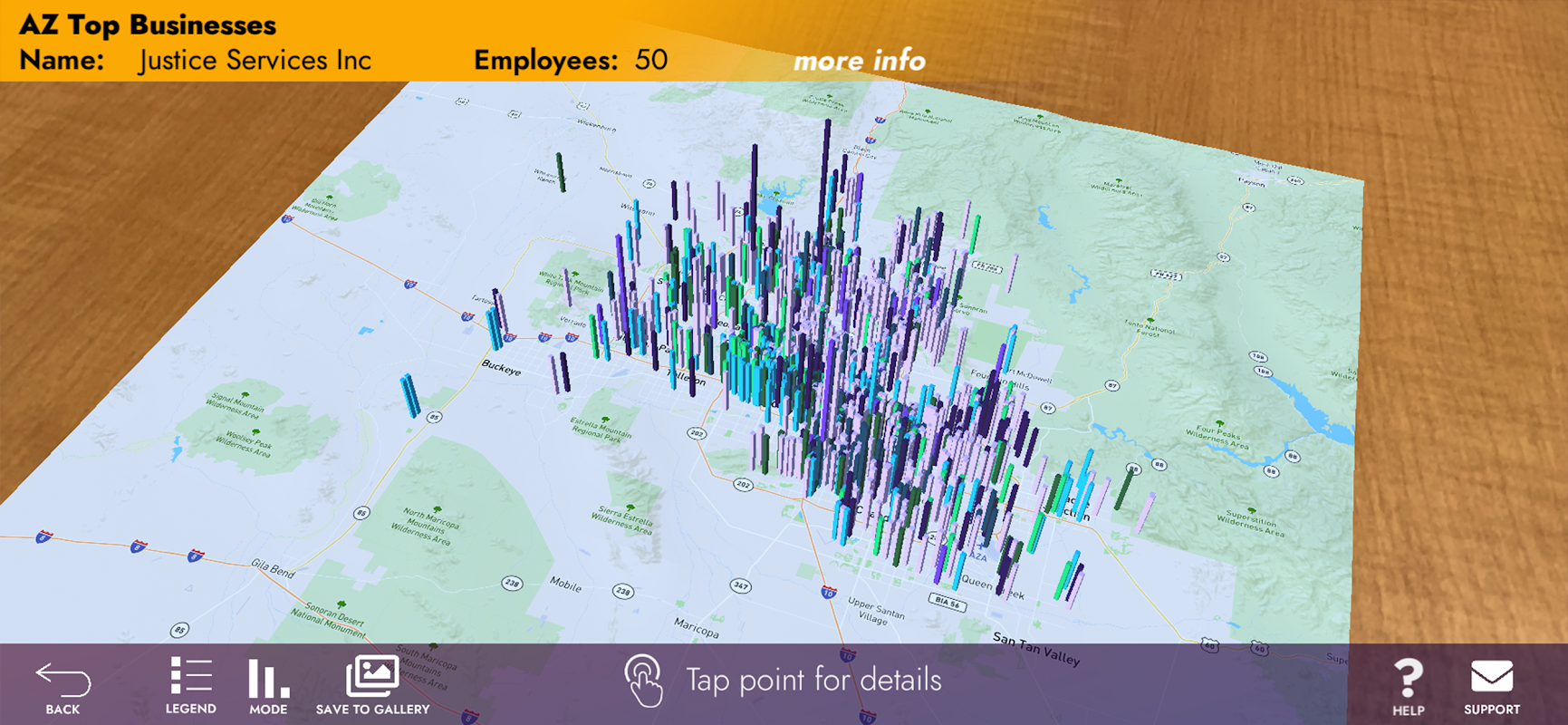Tap Superstition Wilderness Area label
The height and width of the screenshot is (725, 1568).
point(1250,525)
